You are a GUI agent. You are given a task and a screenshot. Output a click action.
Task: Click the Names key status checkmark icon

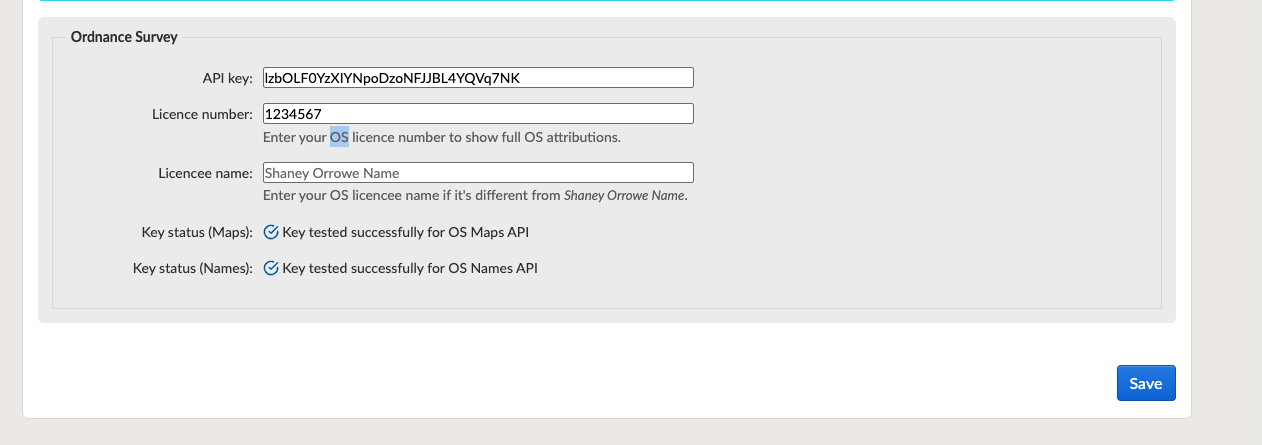(270, 268)
